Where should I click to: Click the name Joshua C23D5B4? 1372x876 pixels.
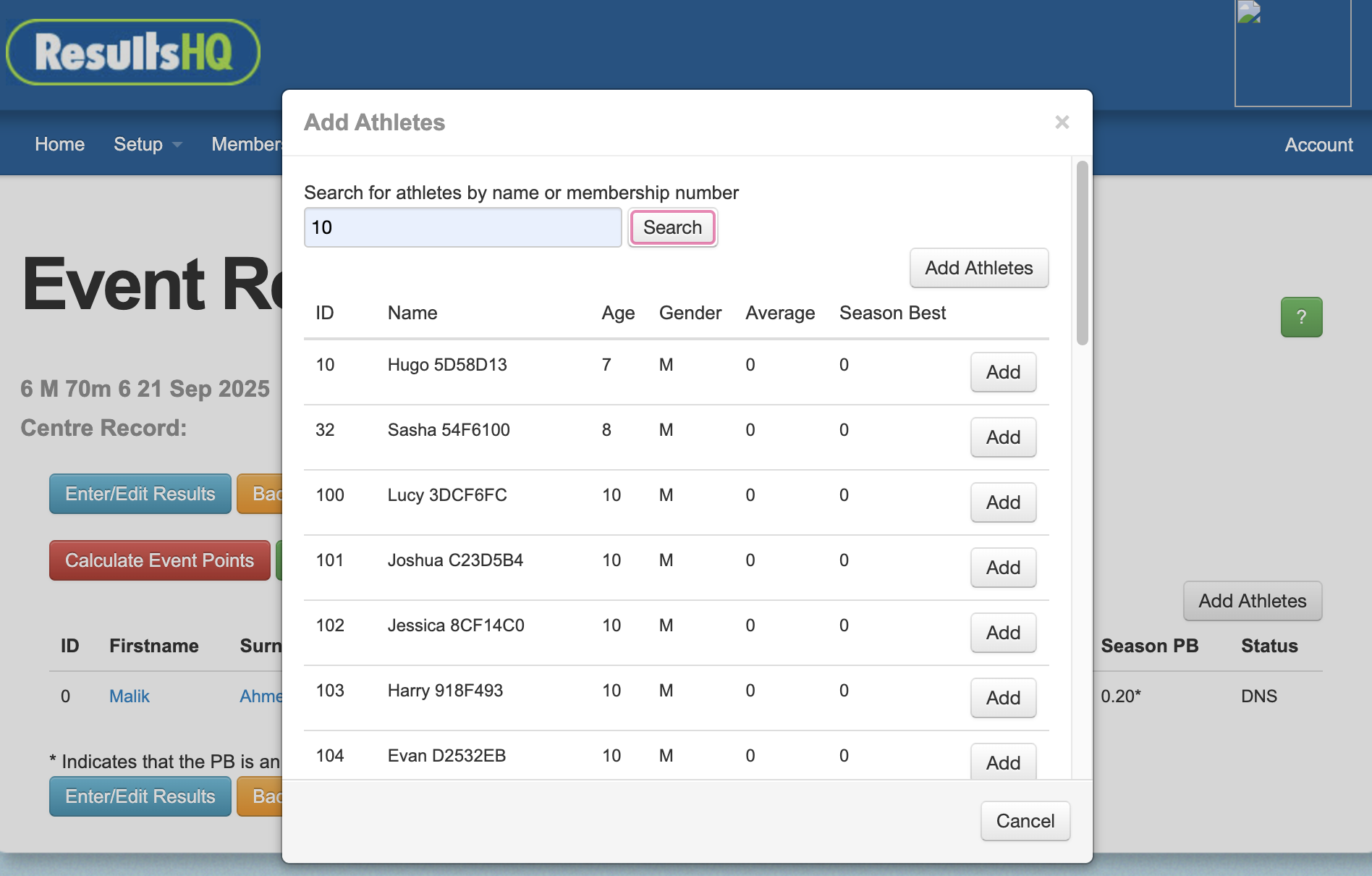click(x=455, y=560)
